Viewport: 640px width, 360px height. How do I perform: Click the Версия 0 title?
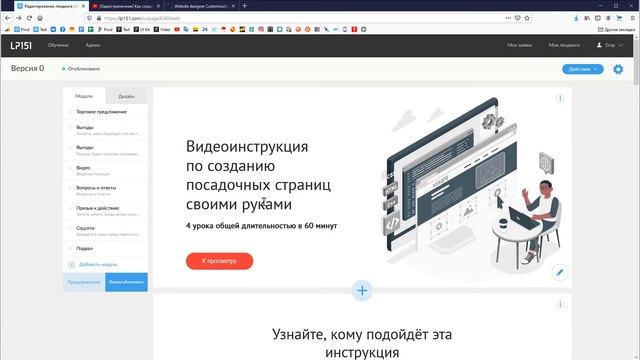27,69
